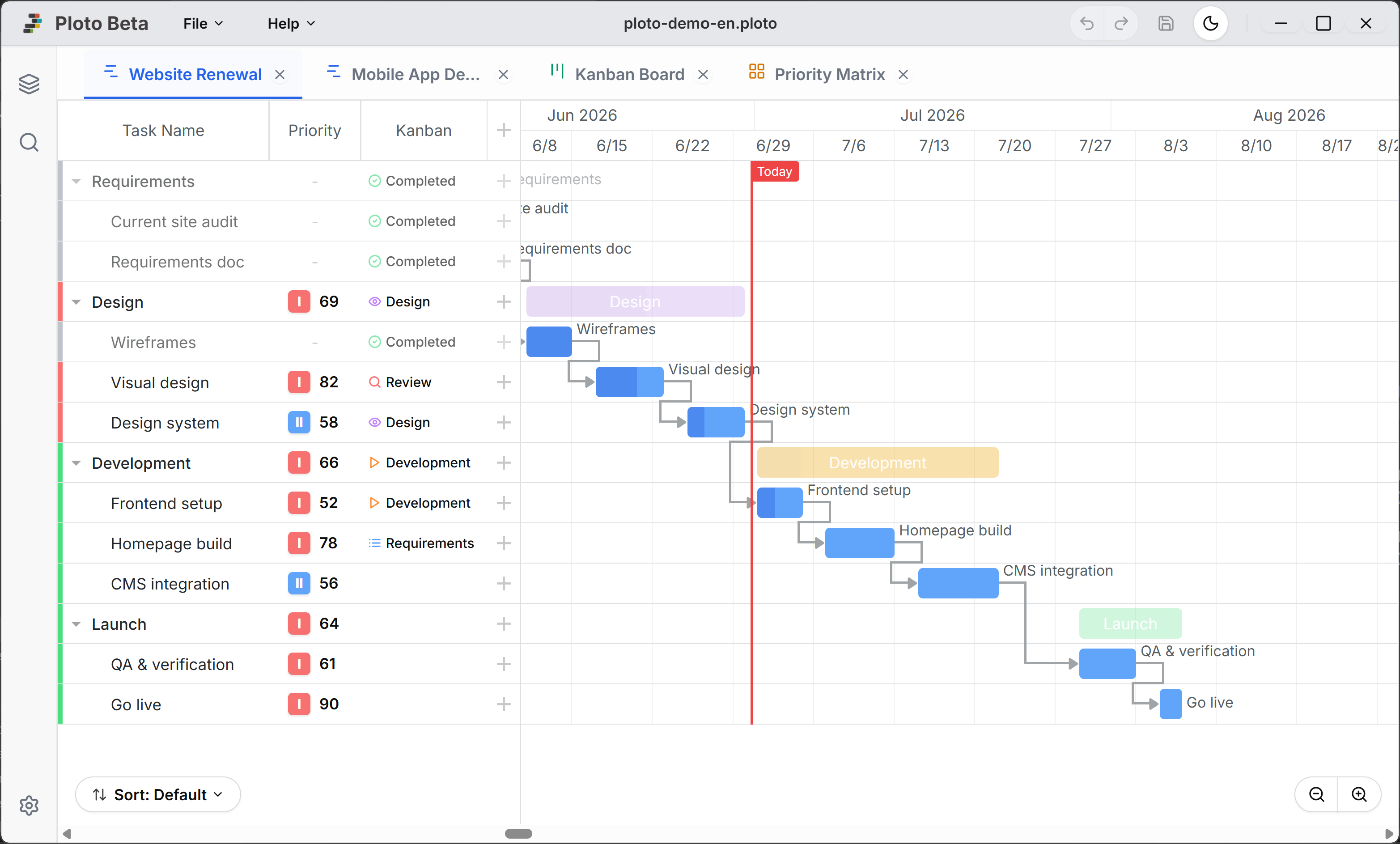This screenshot has height=844, width=1400.
Task: Close the Website Renewal tab
Action: click(x=280, y=74)
